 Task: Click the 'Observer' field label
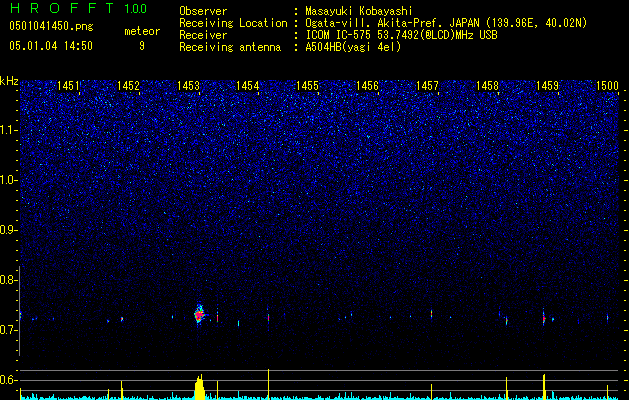pos(203,11)
